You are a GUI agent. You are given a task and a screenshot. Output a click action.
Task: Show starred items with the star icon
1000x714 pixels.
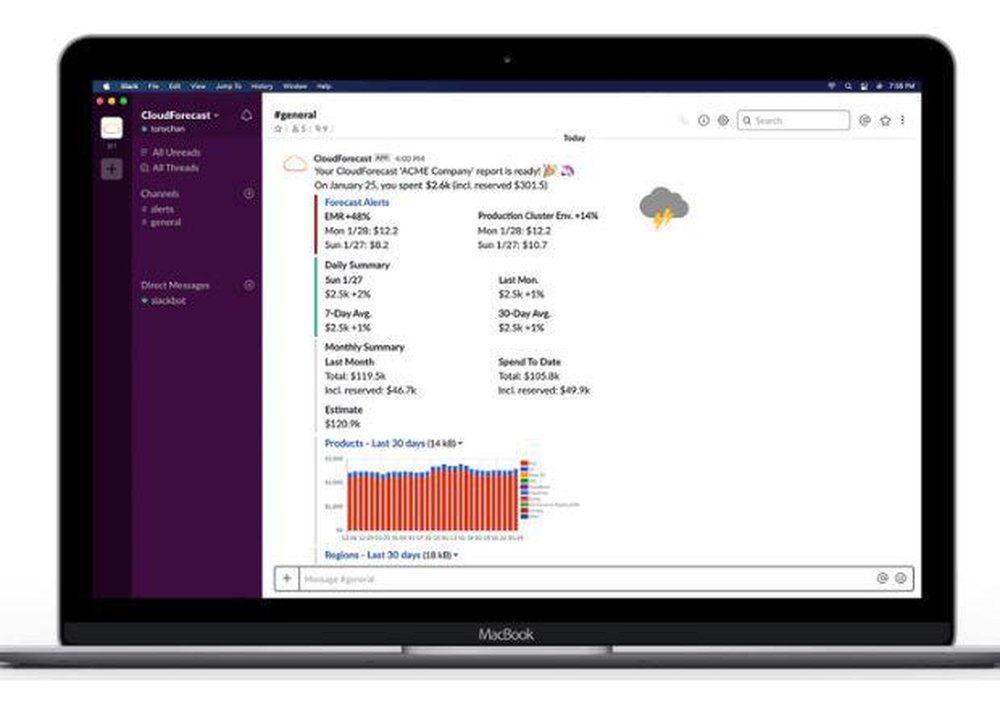(x=885, y=120)
